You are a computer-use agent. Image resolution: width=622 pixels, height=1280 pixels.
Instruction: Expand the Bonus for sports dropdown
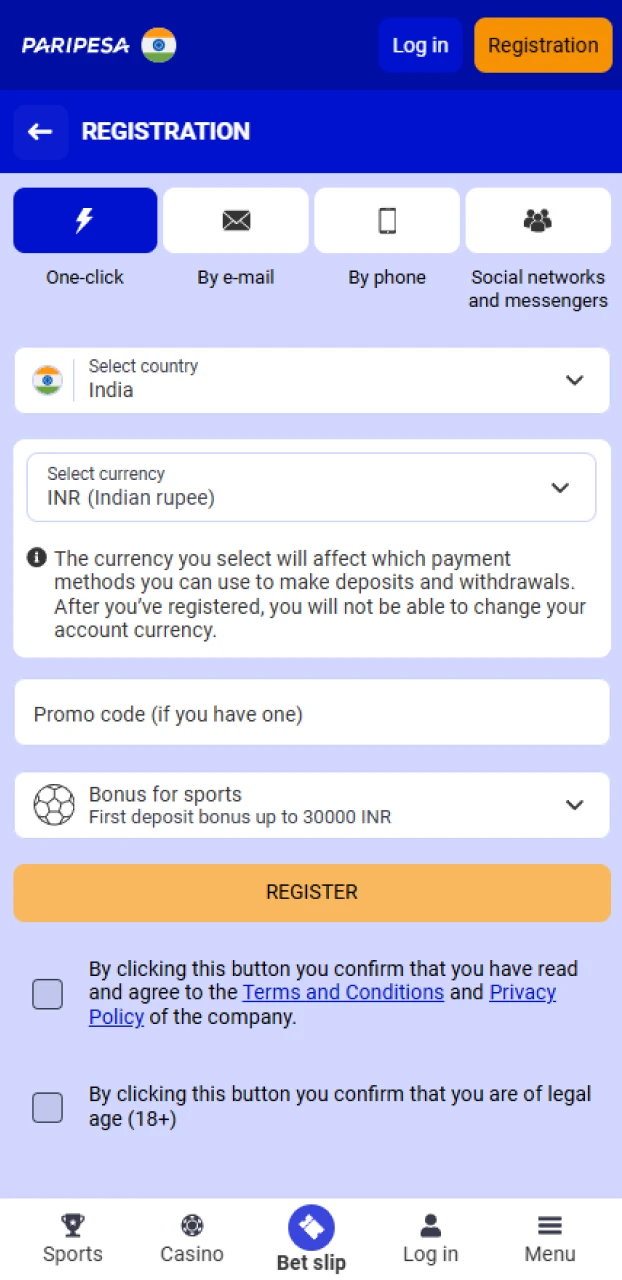click(575, 804)
